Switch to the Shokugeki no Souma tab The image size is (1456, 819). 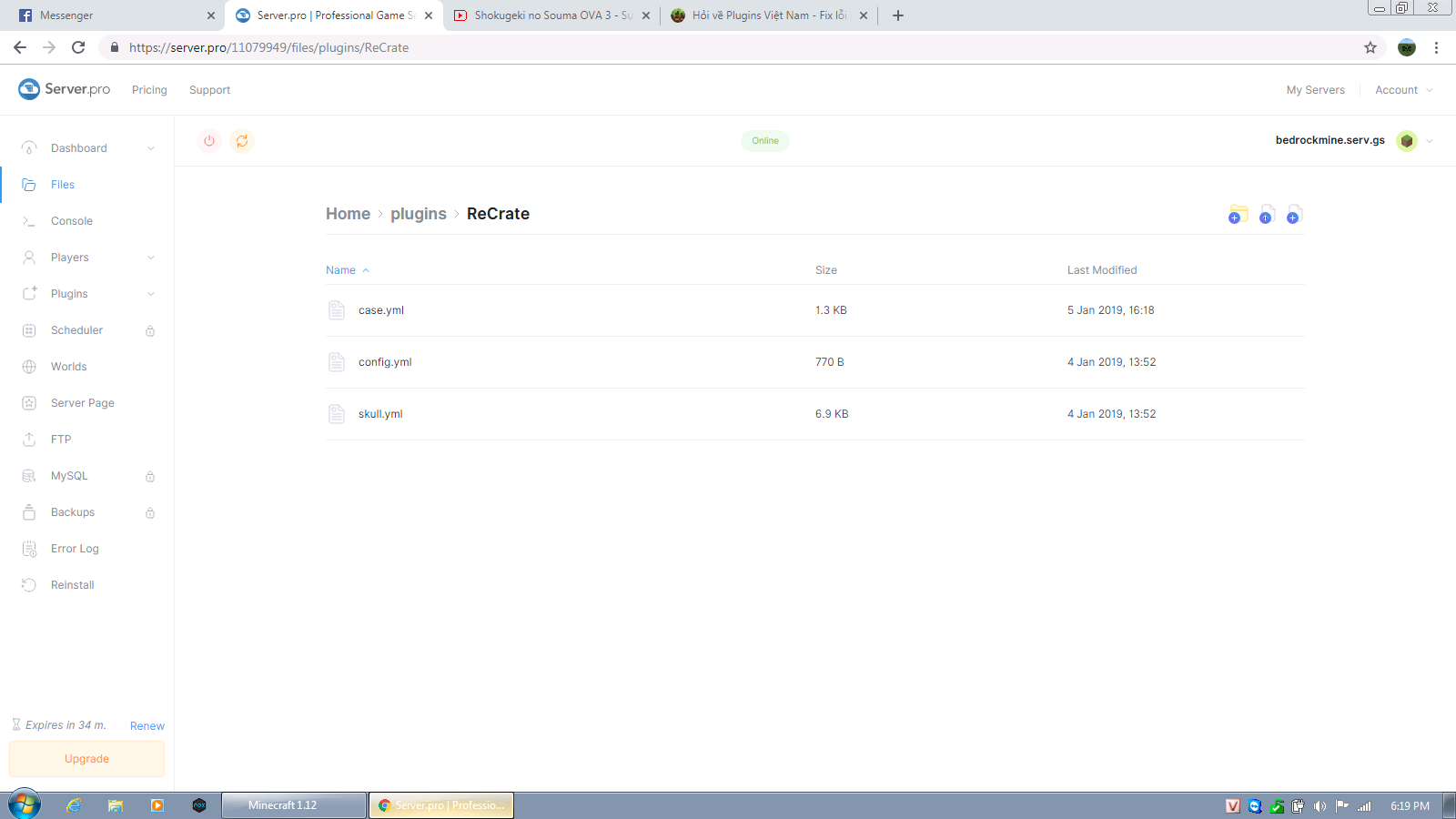pos(552,15)
